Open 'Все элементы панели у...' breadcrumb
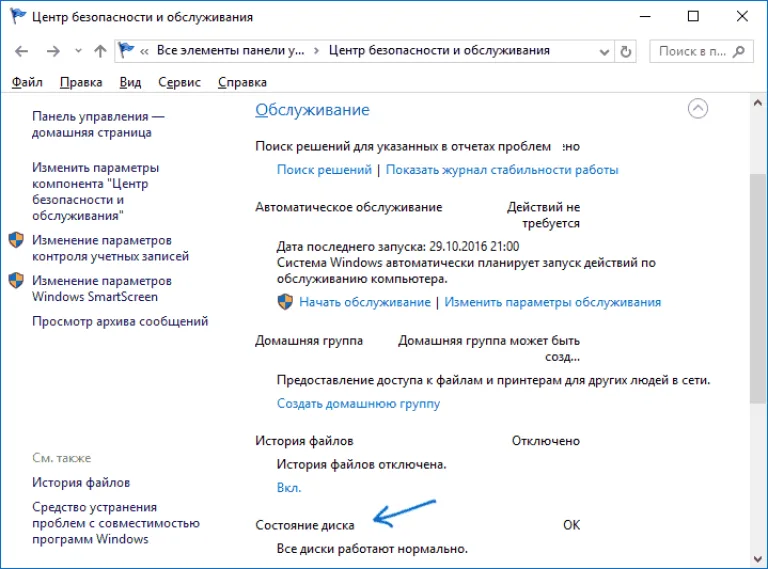The width and height of the screenshot is (768, 569). [x=230, y=50]
